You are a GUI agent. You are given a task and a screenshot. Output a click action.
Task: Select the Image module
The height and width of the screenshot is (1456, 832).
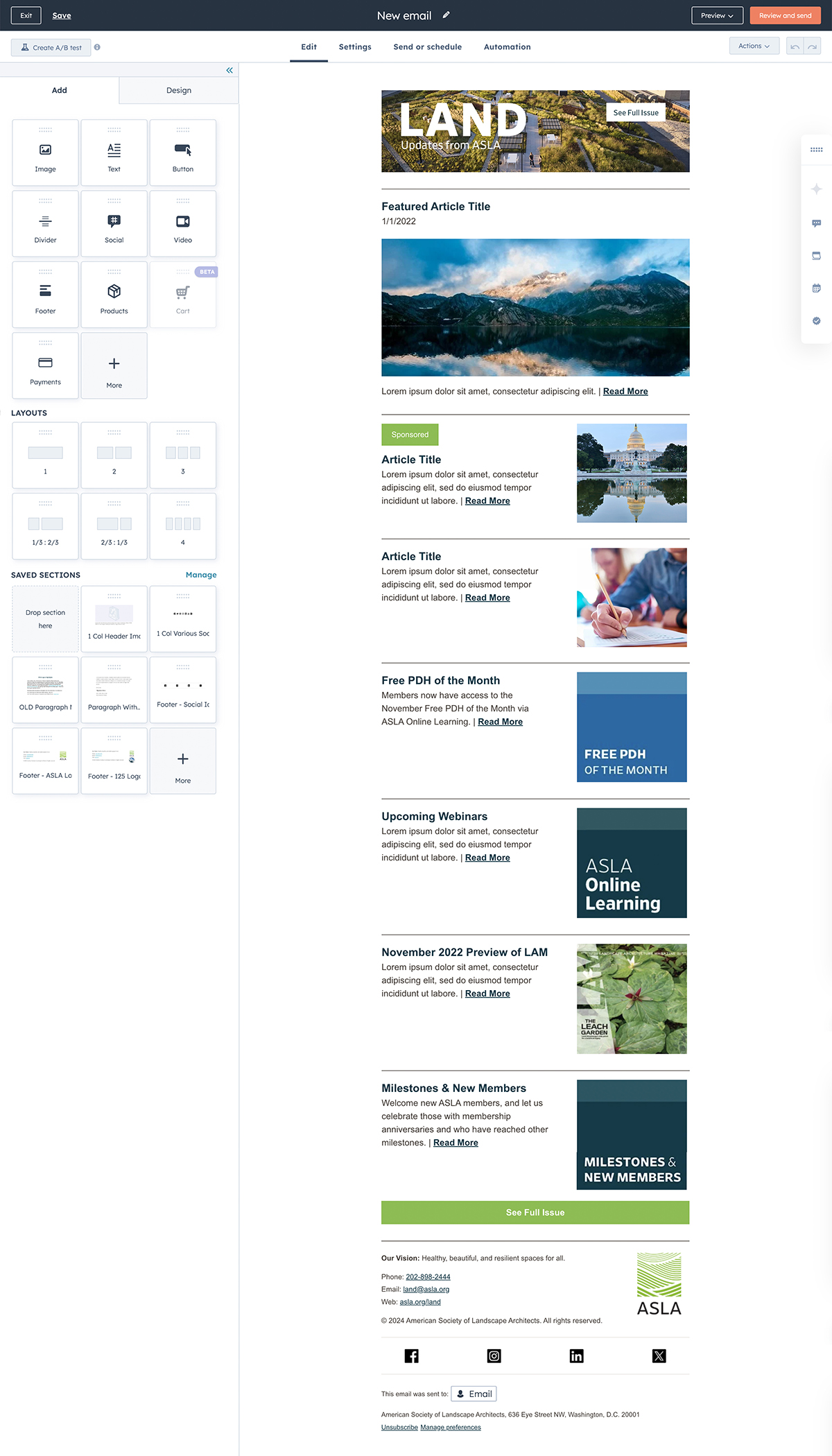pyautogui.click(x=45, y=153)
